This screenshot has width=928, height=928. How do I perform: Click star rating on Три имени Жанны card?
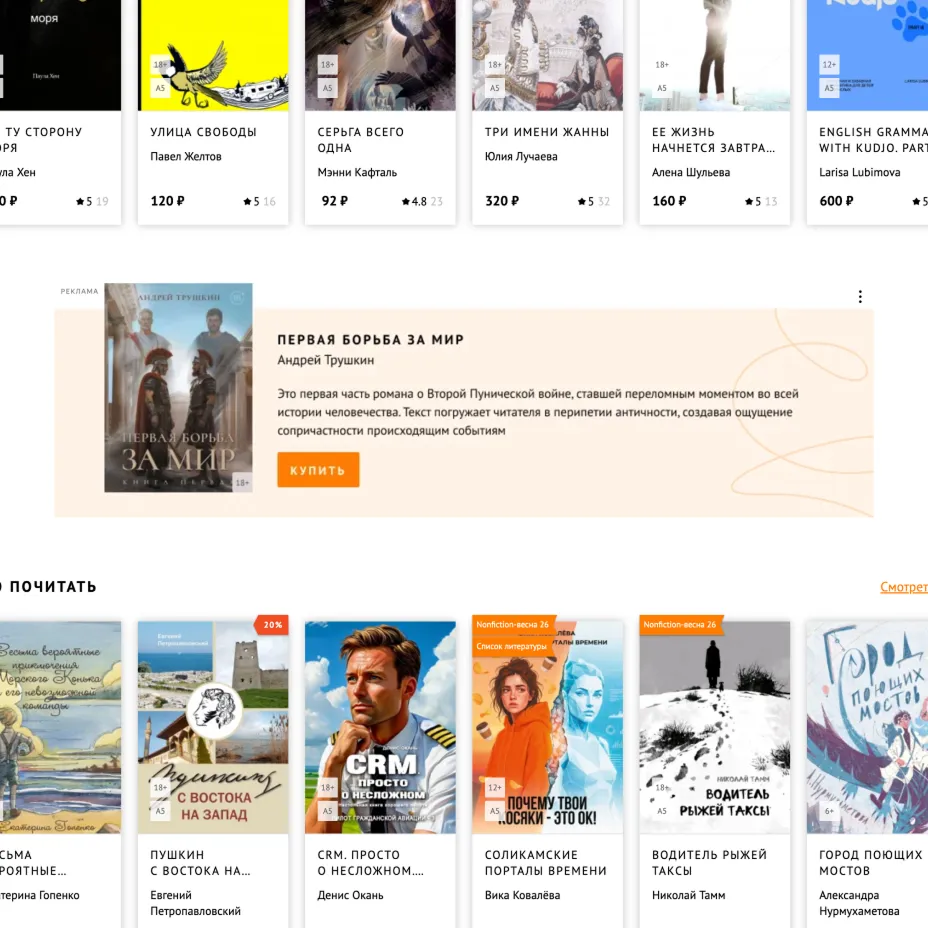click(x=594, y=201)
